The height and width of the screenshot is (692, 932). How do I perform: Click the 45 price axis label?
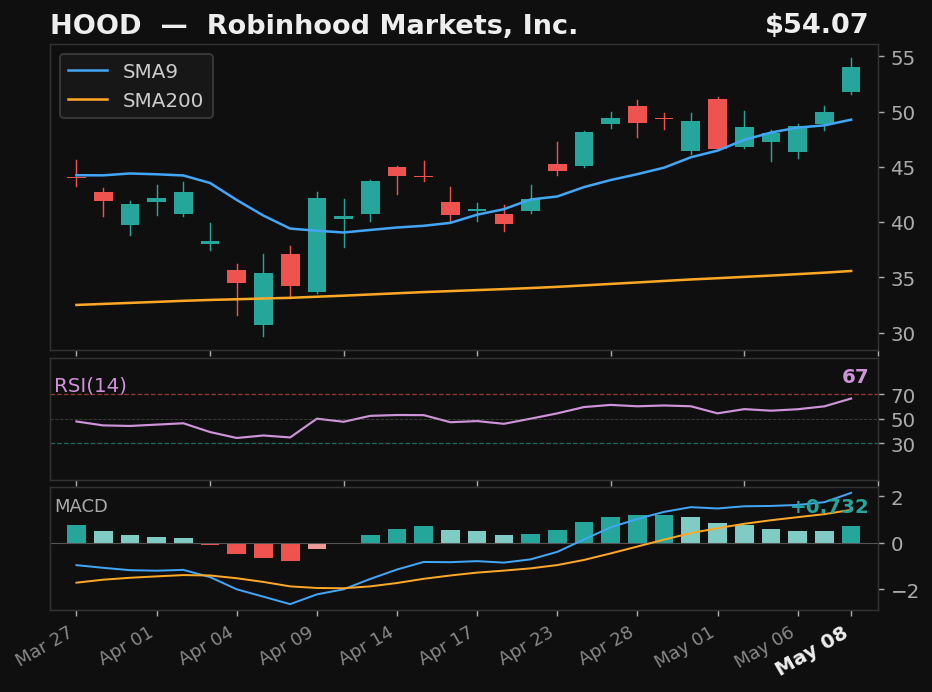click(x=903, y=168)
